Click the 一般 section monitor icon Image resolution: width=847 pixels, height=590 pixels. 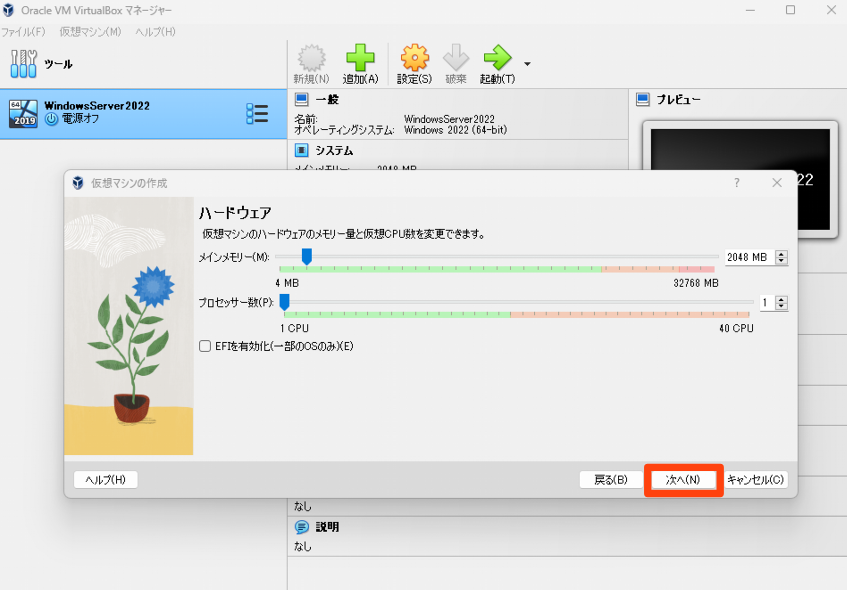pyautogui.click(x=301, y=99)
